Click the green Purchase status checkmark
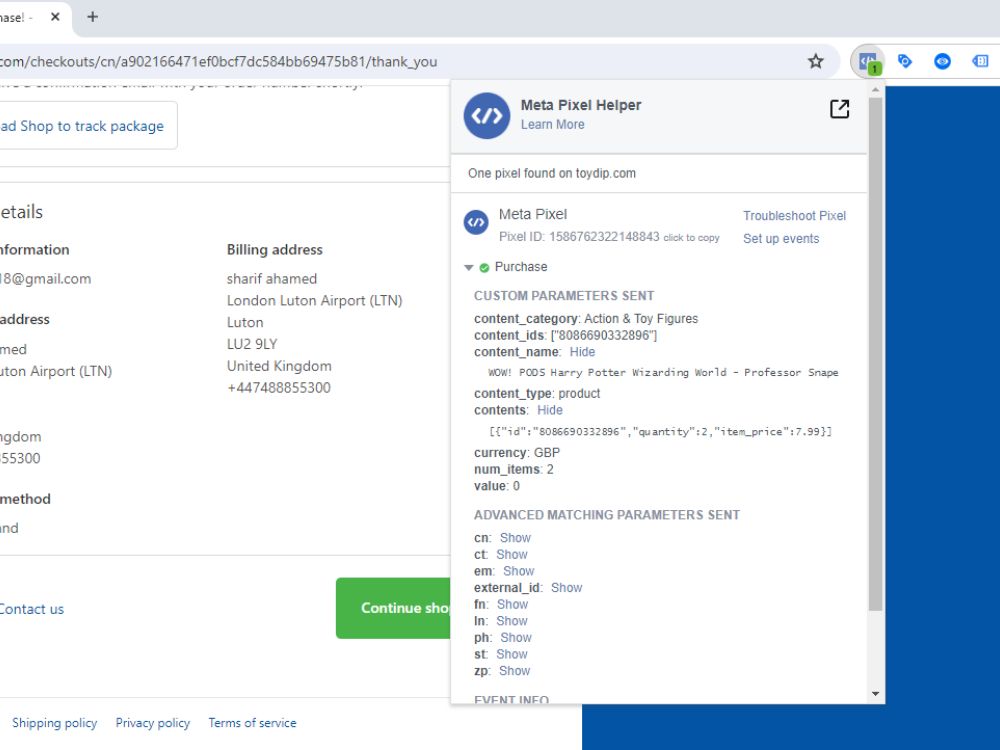This screenshot has height=750, width=1000. coord(484,268)
